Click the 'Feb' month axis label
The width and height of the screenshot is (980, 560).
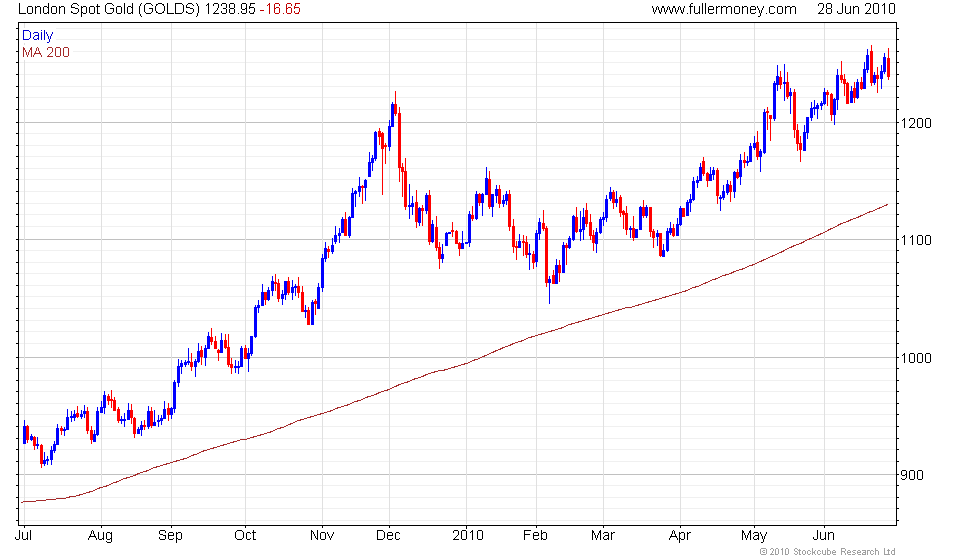(x=535, y=536)
